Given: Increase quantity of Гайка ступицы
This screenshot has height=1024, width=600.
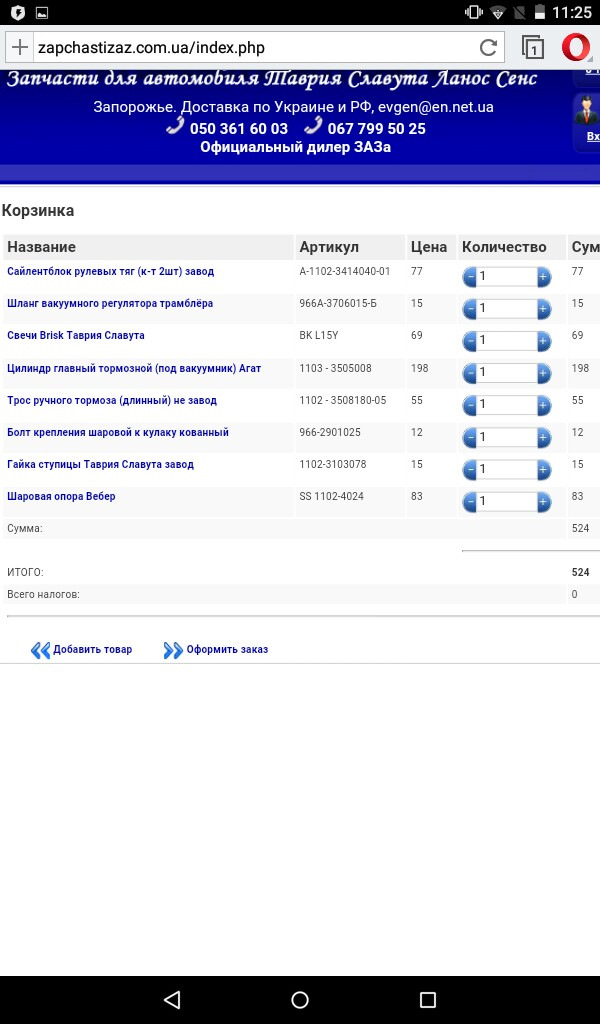Looking at the screenshot, I should [543, 470].
